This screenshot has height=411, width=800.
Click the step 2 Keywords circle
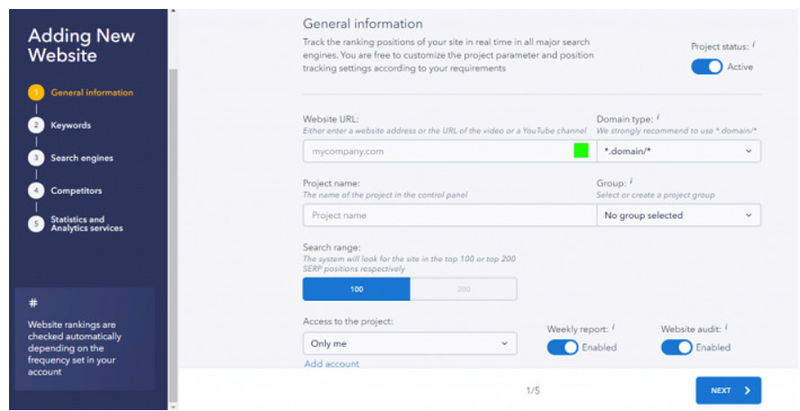(x=36, y=125)
